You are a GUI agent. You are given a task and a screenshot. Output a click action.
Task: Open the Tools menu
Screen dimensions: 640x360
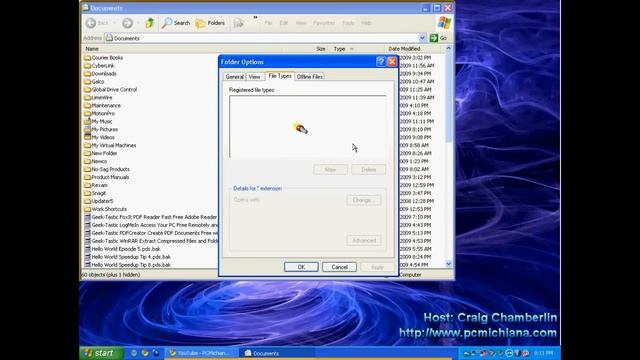(x=348, y=23)
